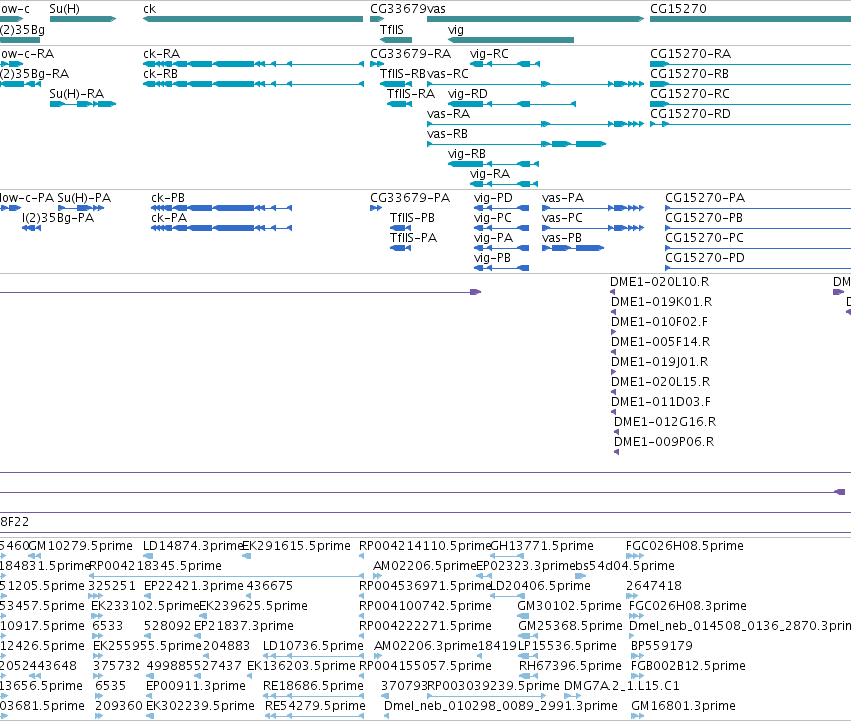The width and height of the screenshot is (851, 721).
Task: Select the l(2)35Bg-PA protein label
Action: (x=58, y=218)
